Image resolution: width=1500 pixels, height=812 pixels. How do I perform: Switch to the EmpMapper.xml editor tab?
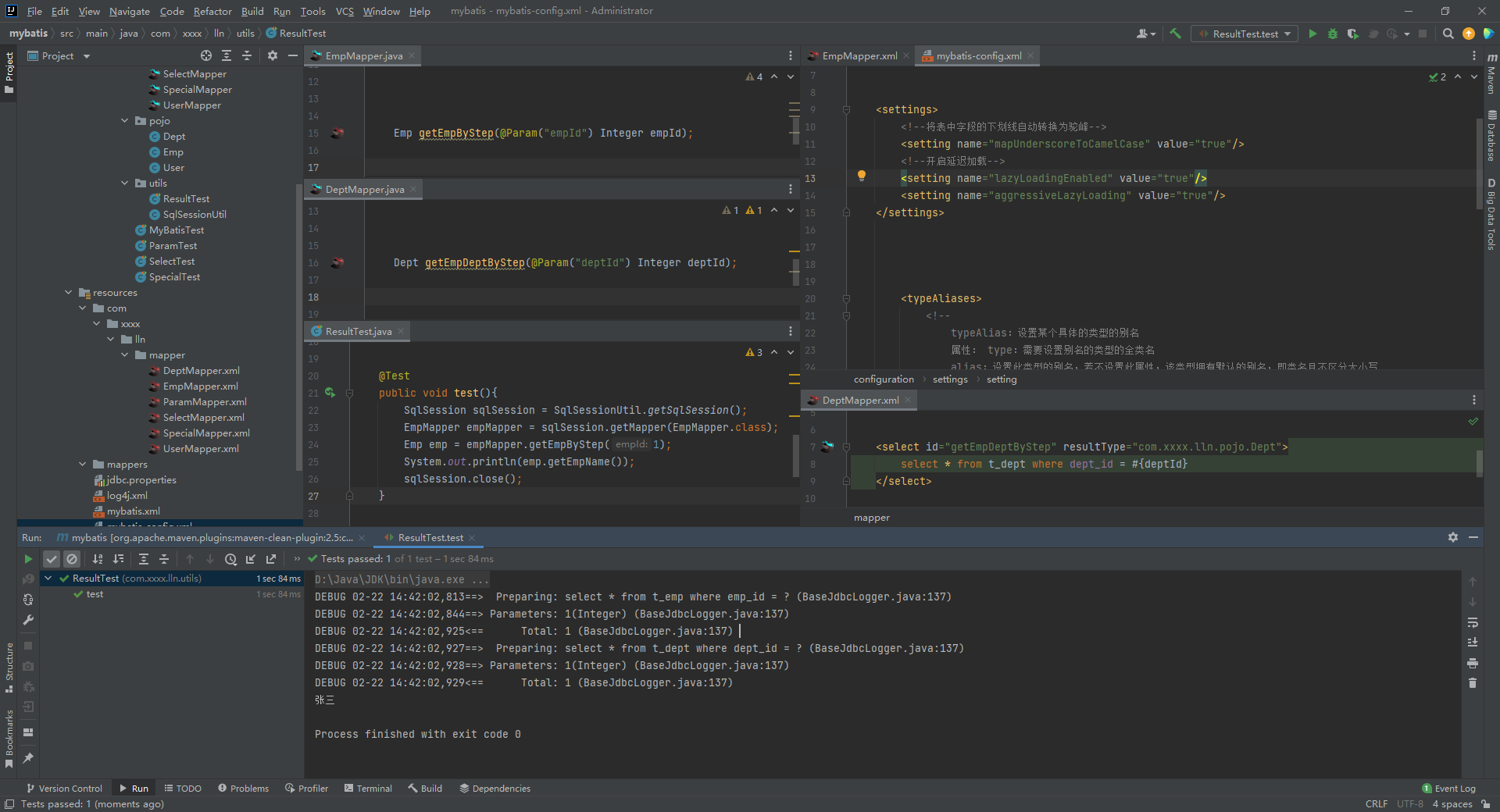(859, 55)
